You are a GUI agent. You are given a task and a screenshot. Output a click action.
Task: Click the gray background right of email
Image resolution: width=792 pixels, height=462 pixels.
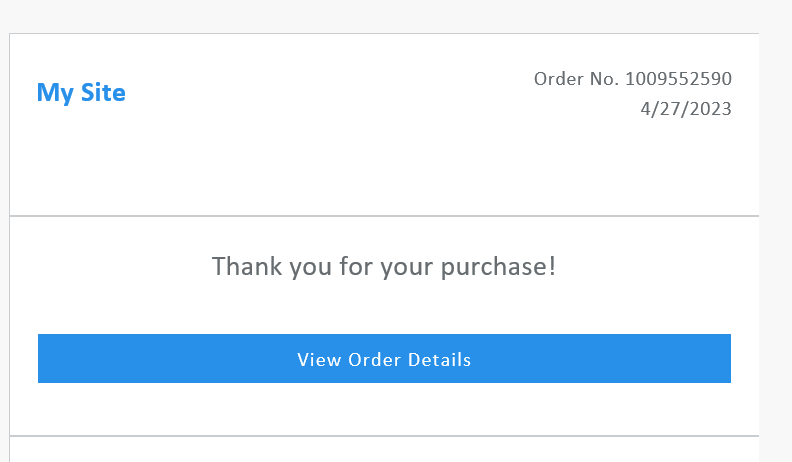[x=775, y=240]
